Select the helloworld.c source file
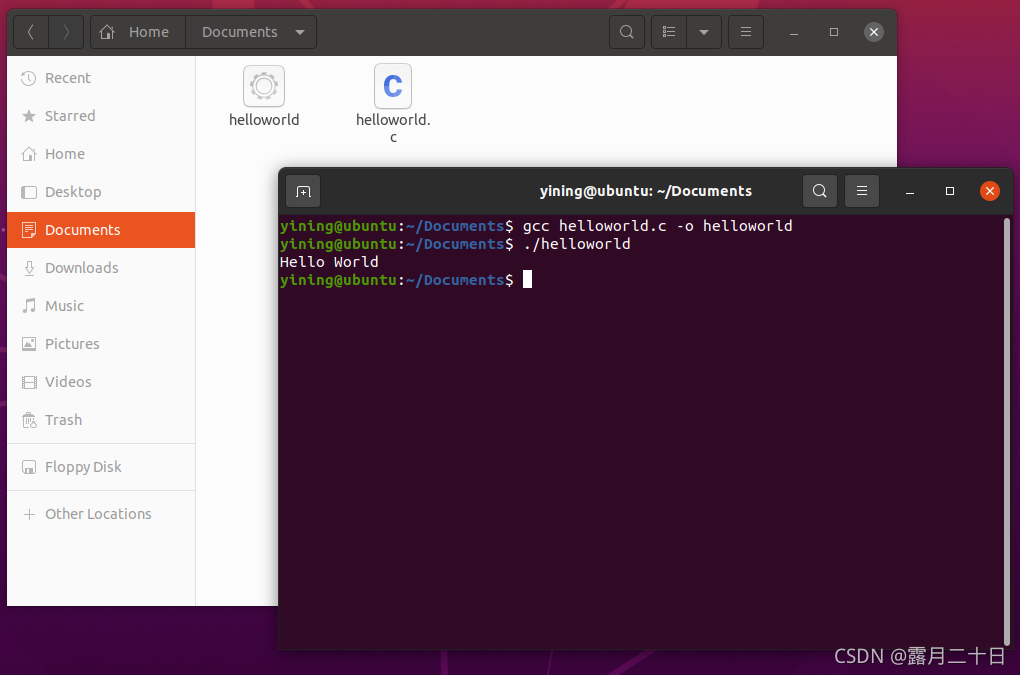Image resolution: width=1020 pixels, height=675 pixels. tap(393, 103)
